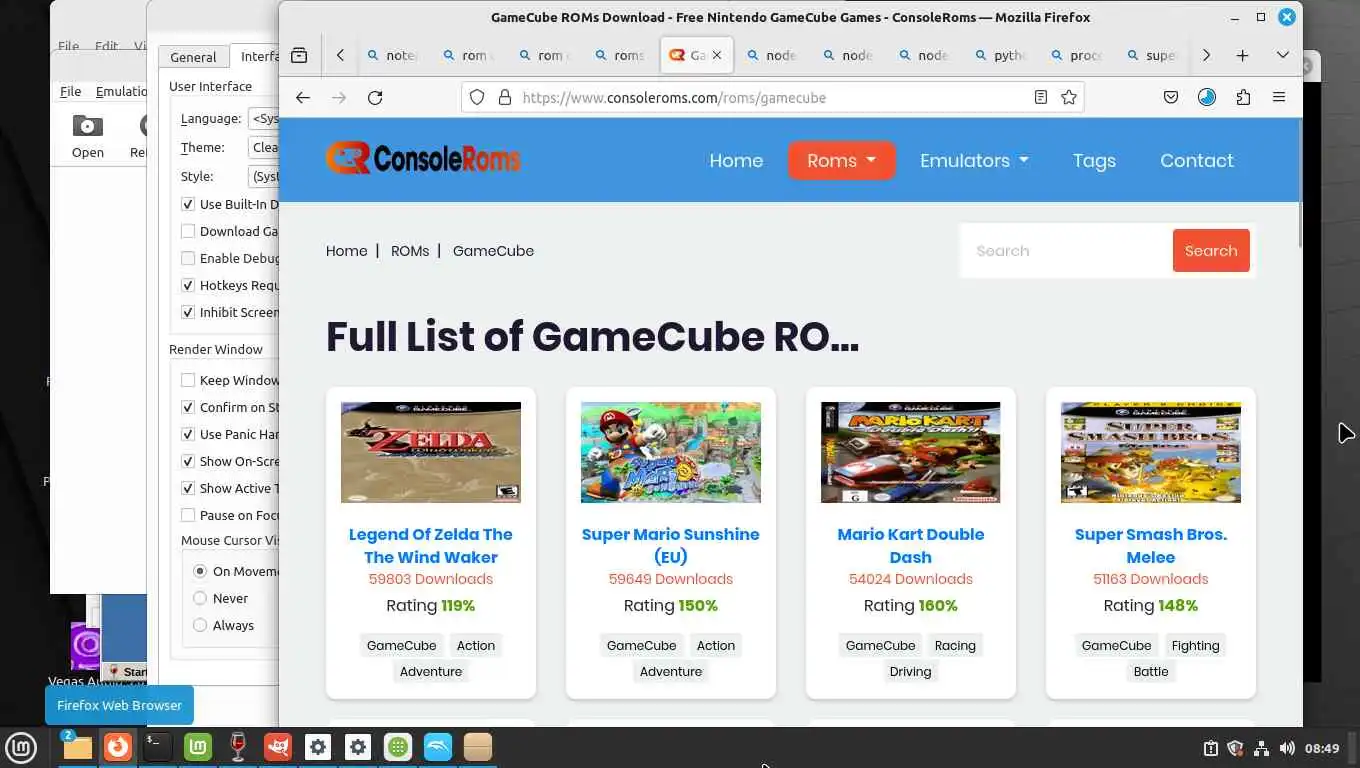The height and width of the screenshot is (768, 1360).
Task: Select On Movement cursor visibility radio
Action: coord(200,571)
